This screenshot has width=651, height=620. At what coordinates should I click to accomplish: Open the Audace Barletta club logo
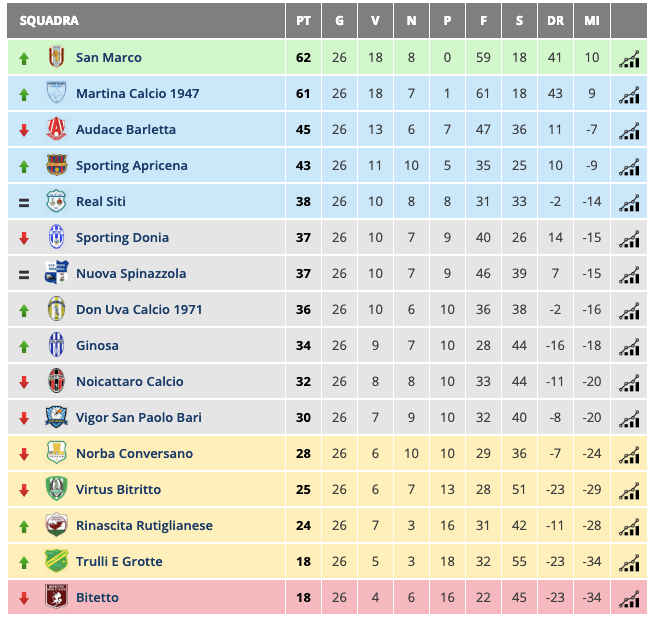pos(56,130)
